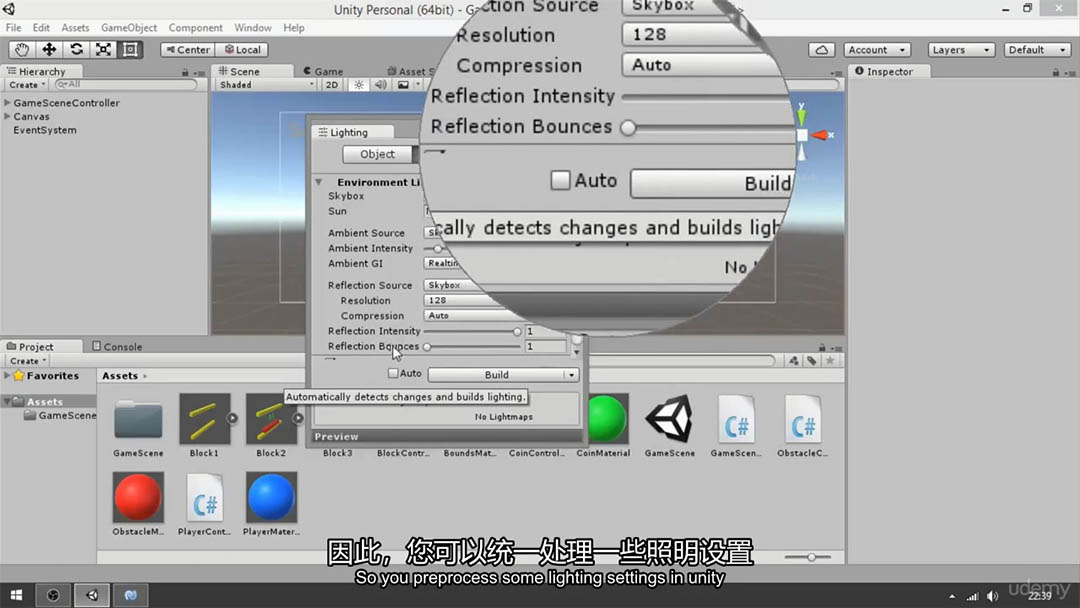Select the Hand tool
The image size is (1080, 608).
click(22, 50)
